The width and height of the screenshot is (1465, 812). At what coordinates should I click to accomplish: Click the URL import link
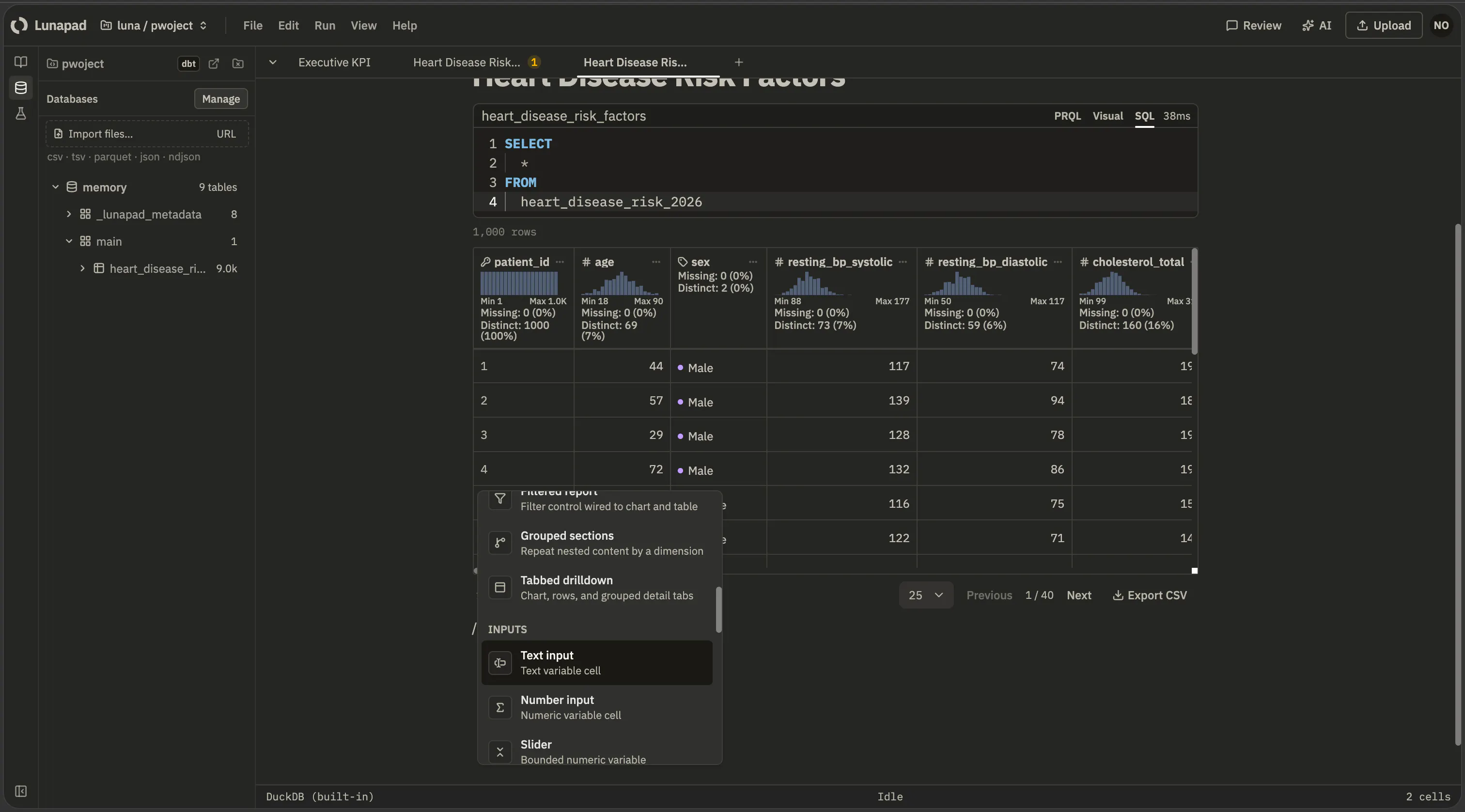click(x=226, y=134)
